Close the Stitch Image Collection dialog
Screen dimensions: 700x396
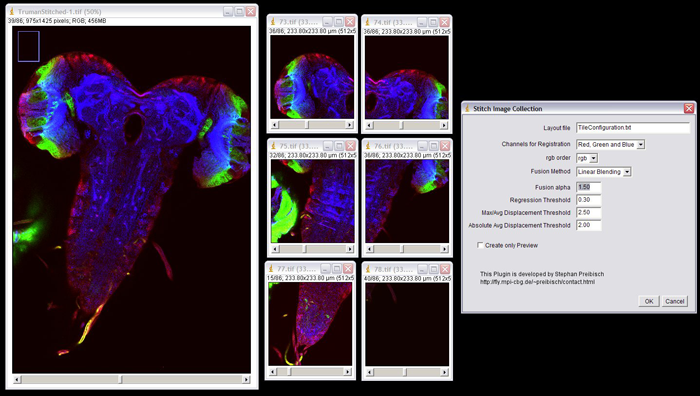coord(689,108)
